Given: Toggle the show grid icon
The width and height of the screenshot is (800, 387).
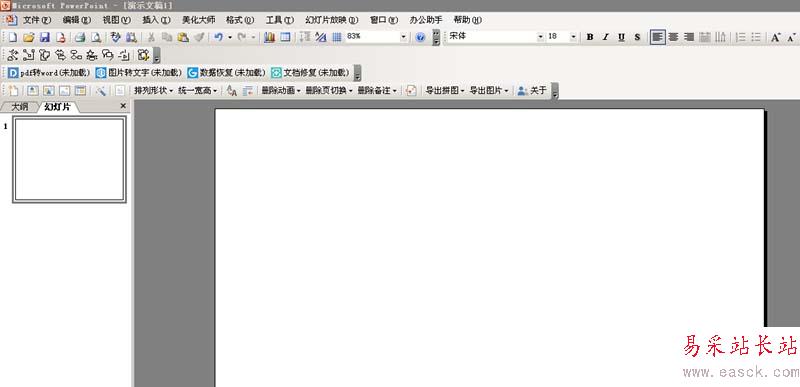Looking at the screenshot, I should coord(337,37).
